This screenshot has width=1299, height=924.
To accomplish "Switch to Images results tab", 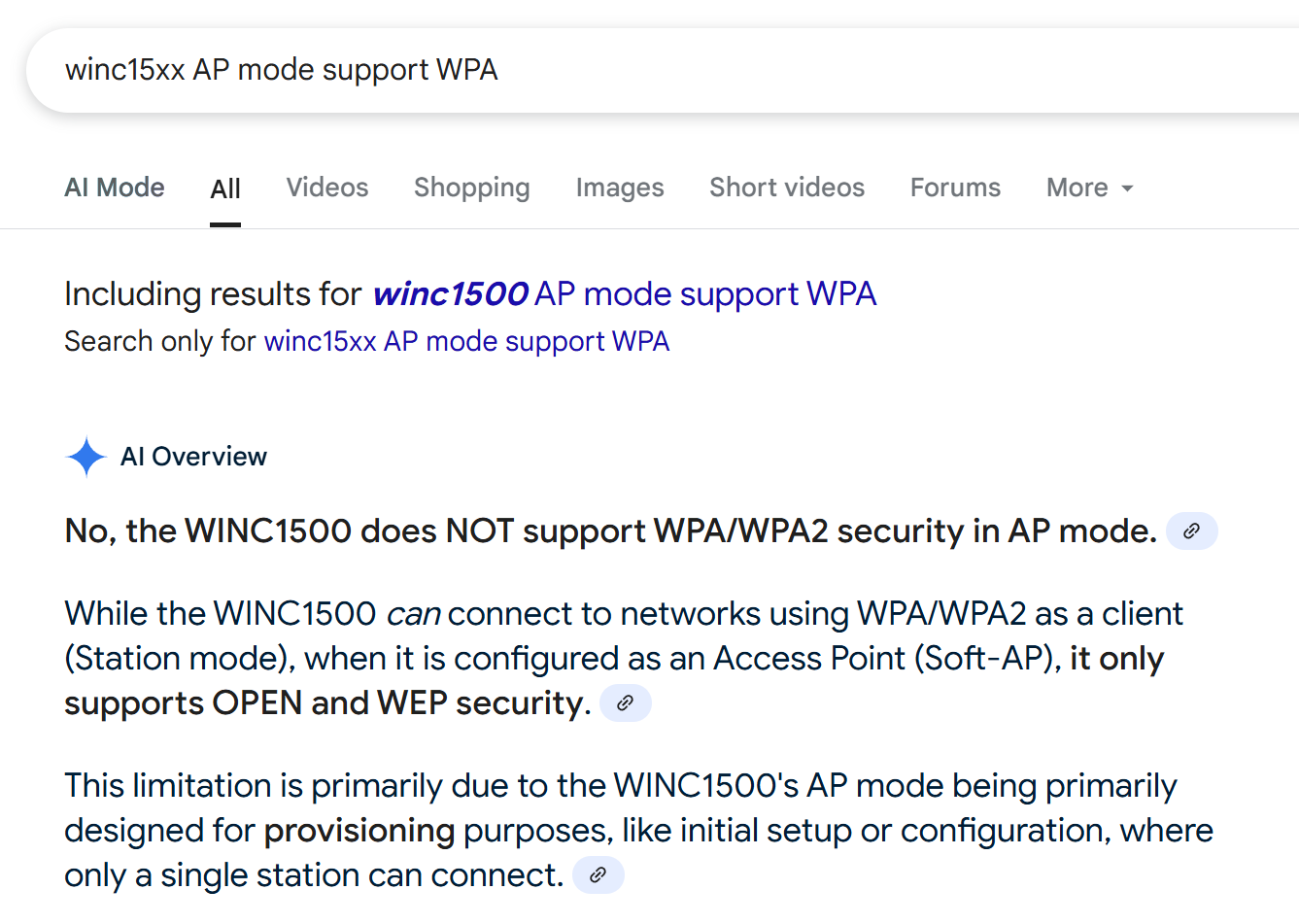I will coord(620,188).
